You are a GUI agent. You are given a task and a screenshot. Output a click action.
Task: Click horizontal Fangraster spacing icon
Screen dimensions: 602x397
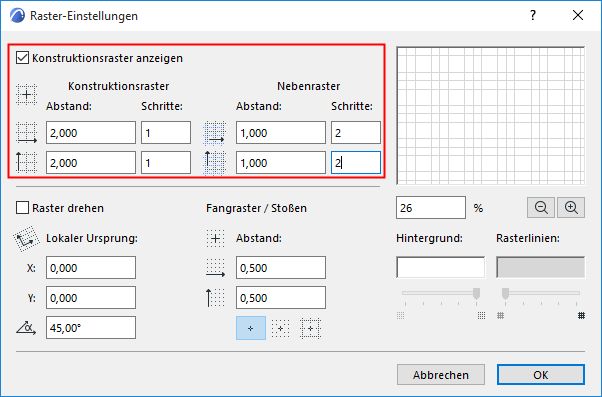click(x=215, y=268)
